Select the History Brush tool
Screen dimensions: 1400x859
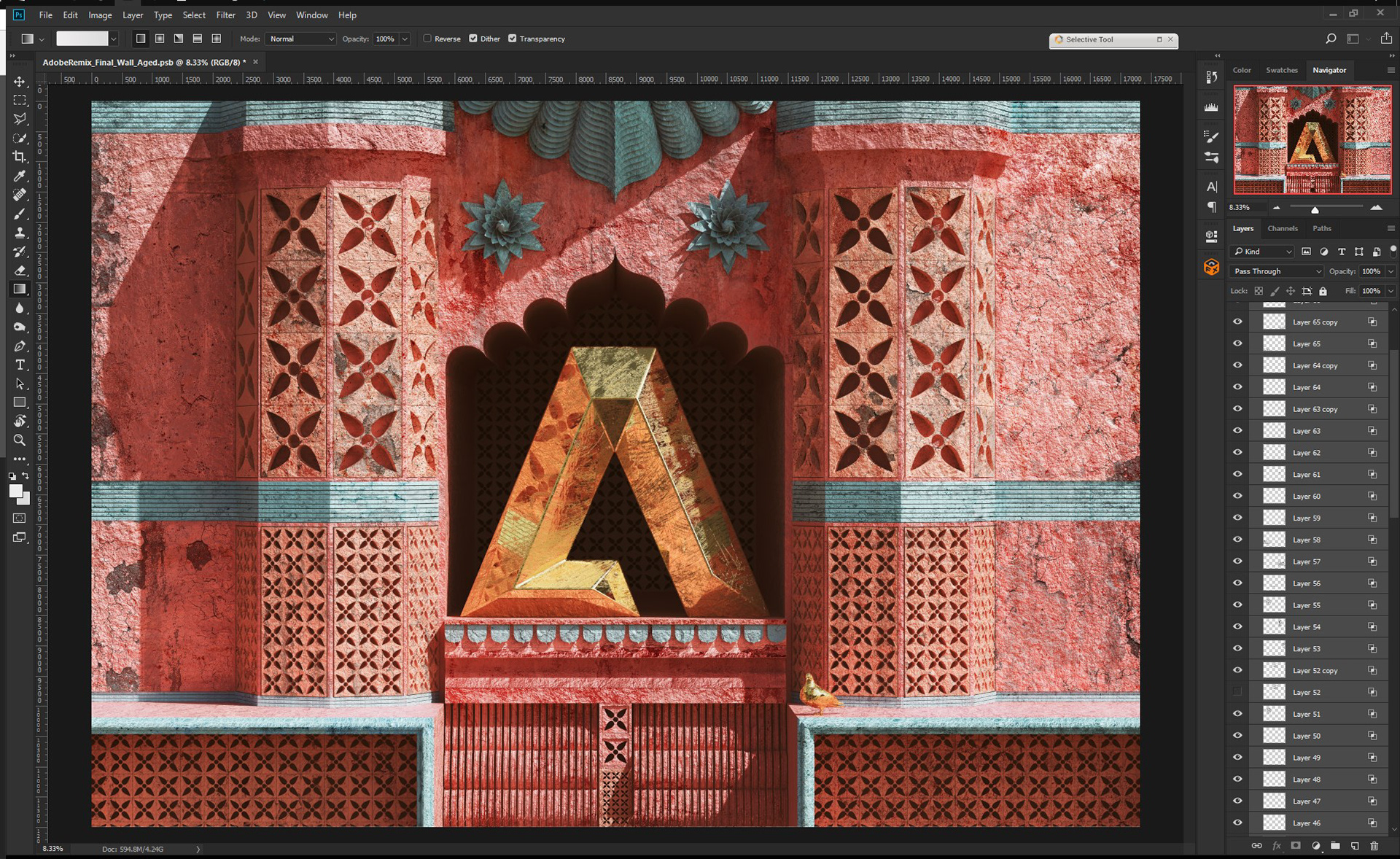coord(20,252)
